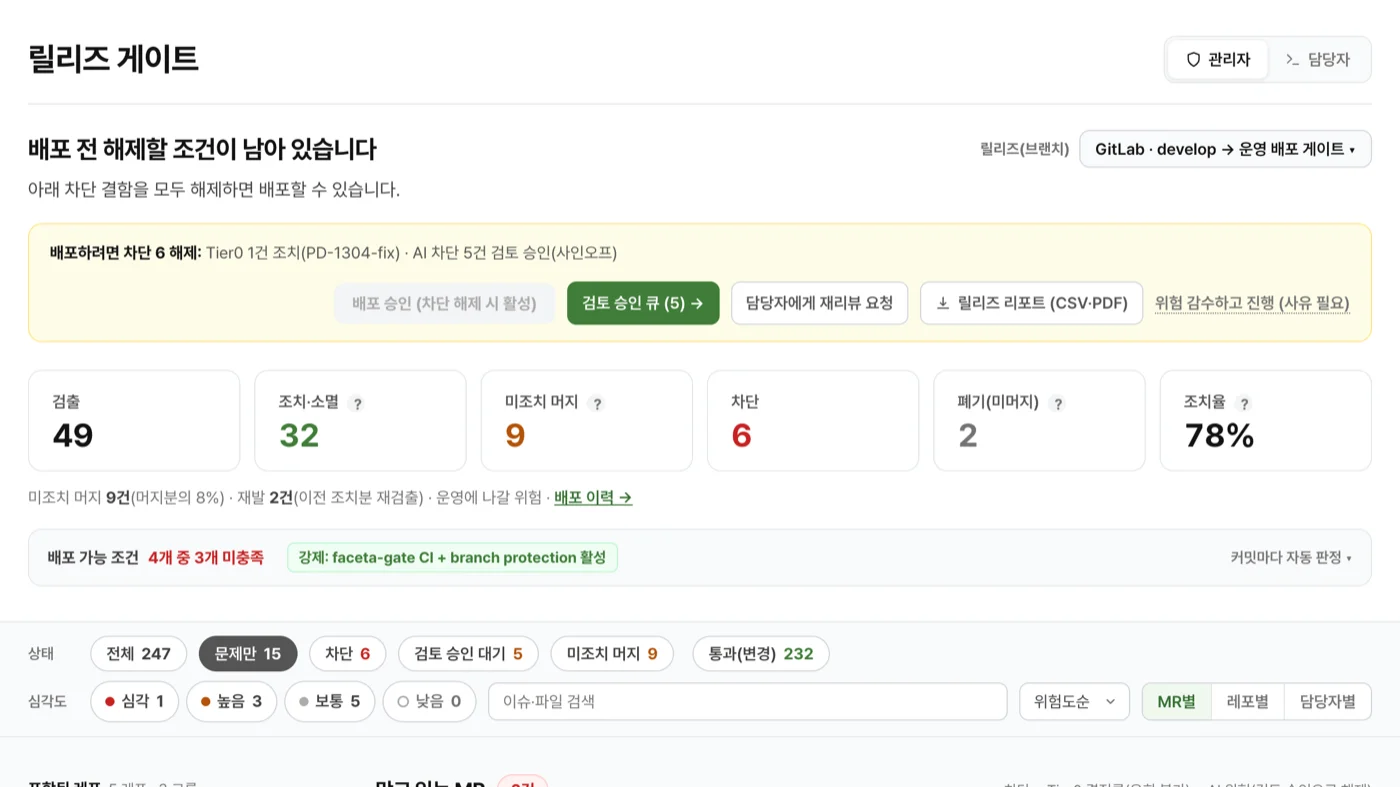1400x787 pixels.
Task: Toggle 보통 5 severity filter
Action: (x=329, y=702)
